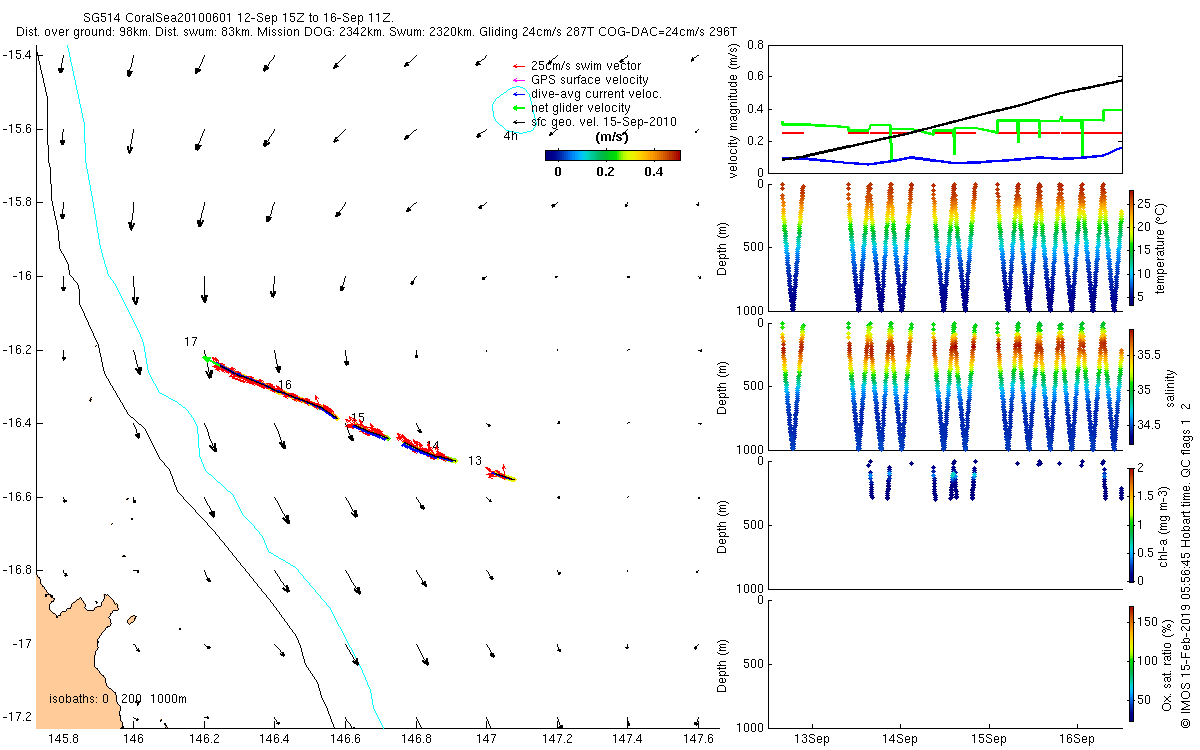Screen dimensions: 1200x750
Task: Click the red swim vector legend arrow
Action: click(x=517, y=66)
